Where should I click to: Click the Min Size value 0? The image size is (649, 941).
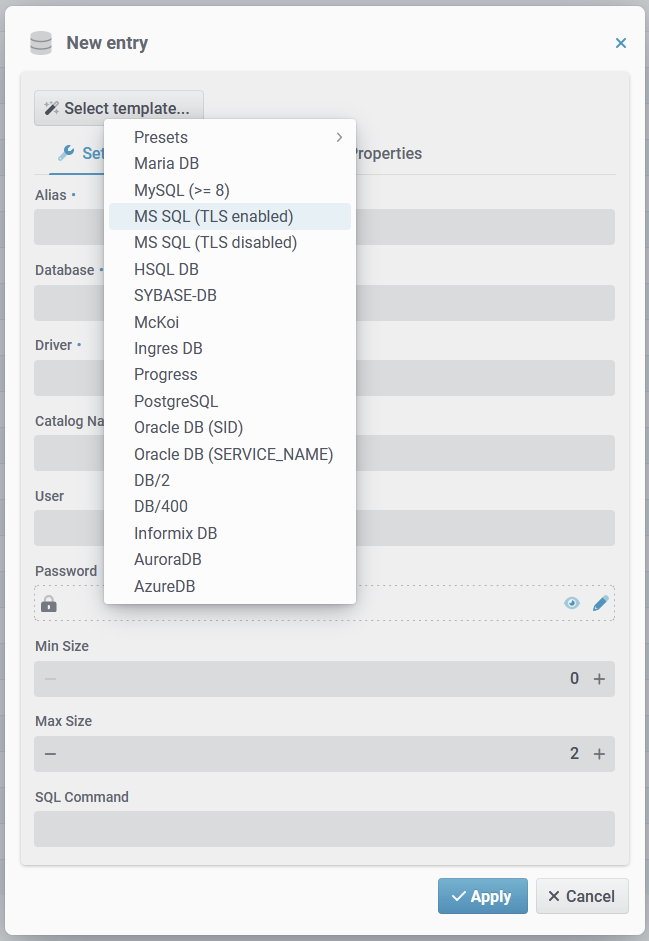click(x=575, y=679)
